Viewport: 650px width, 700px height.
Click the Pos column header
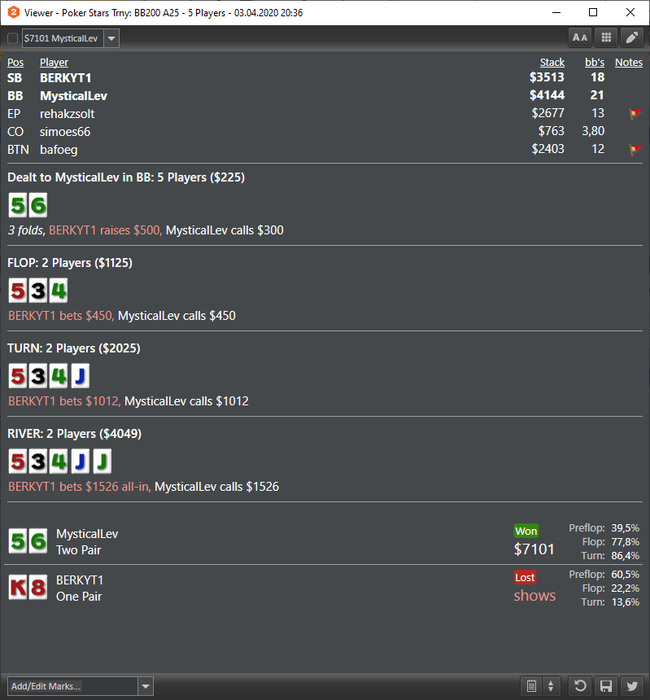(x=15, y=62)
